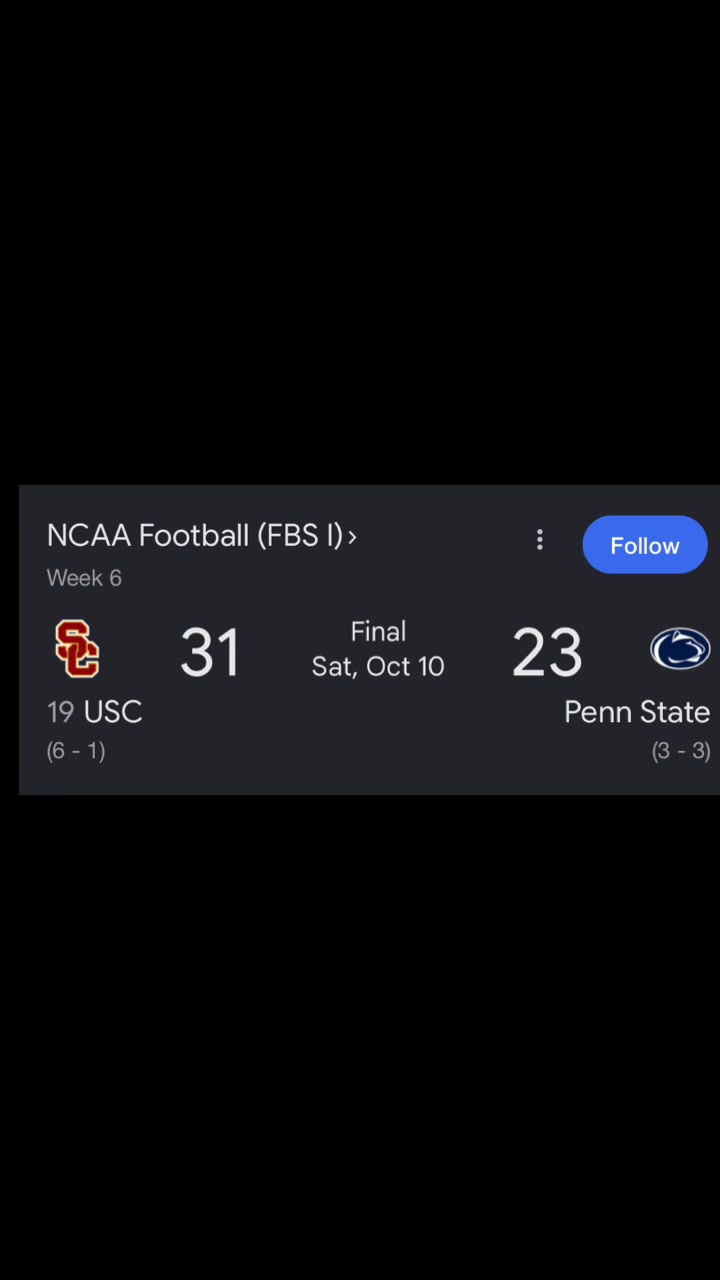
Task: Open the NCAA Football (FBS I) heading
Action: (195, 536)
